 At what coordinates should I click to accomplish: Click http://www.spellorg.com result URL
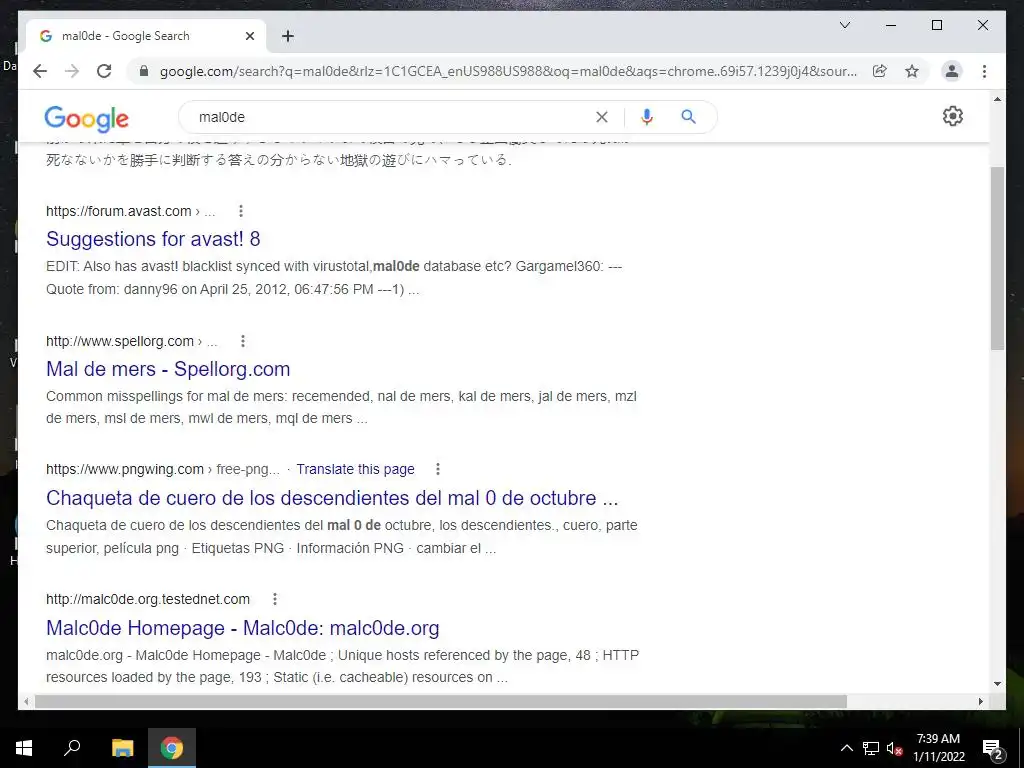(120, 341)
